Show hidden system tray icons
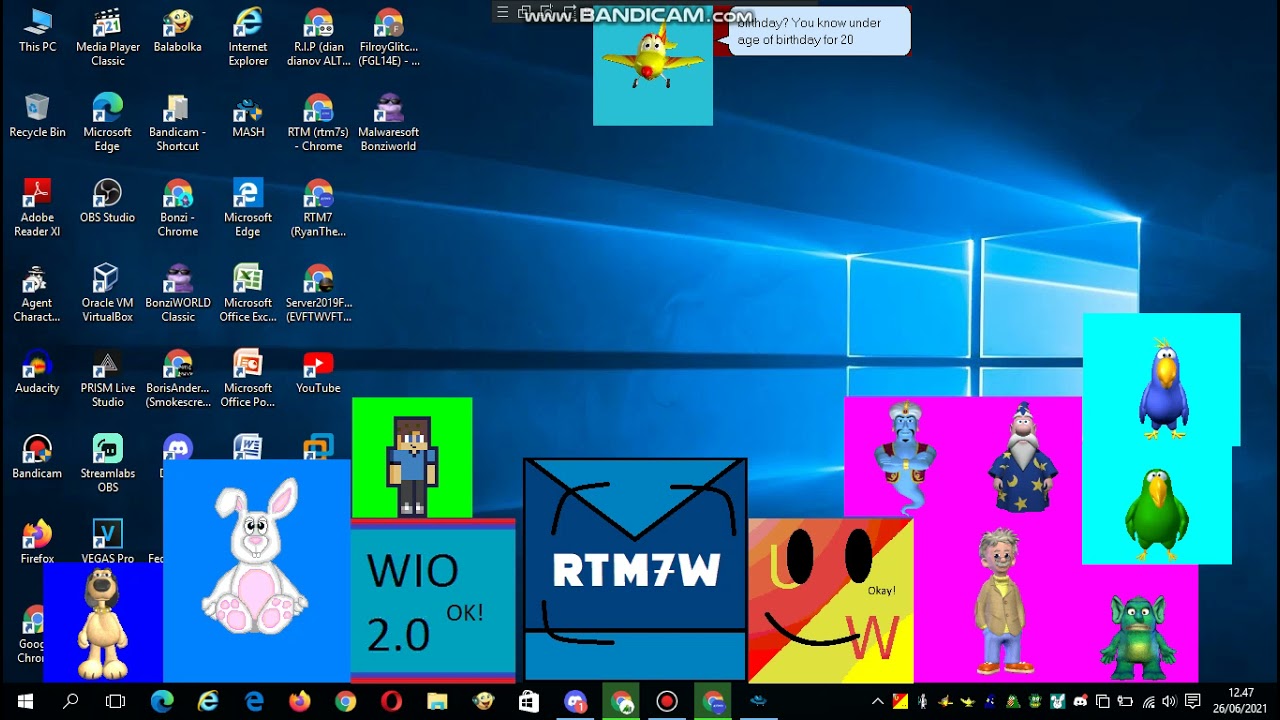Viewport: 1280px width, 720px height. [878, 701]
